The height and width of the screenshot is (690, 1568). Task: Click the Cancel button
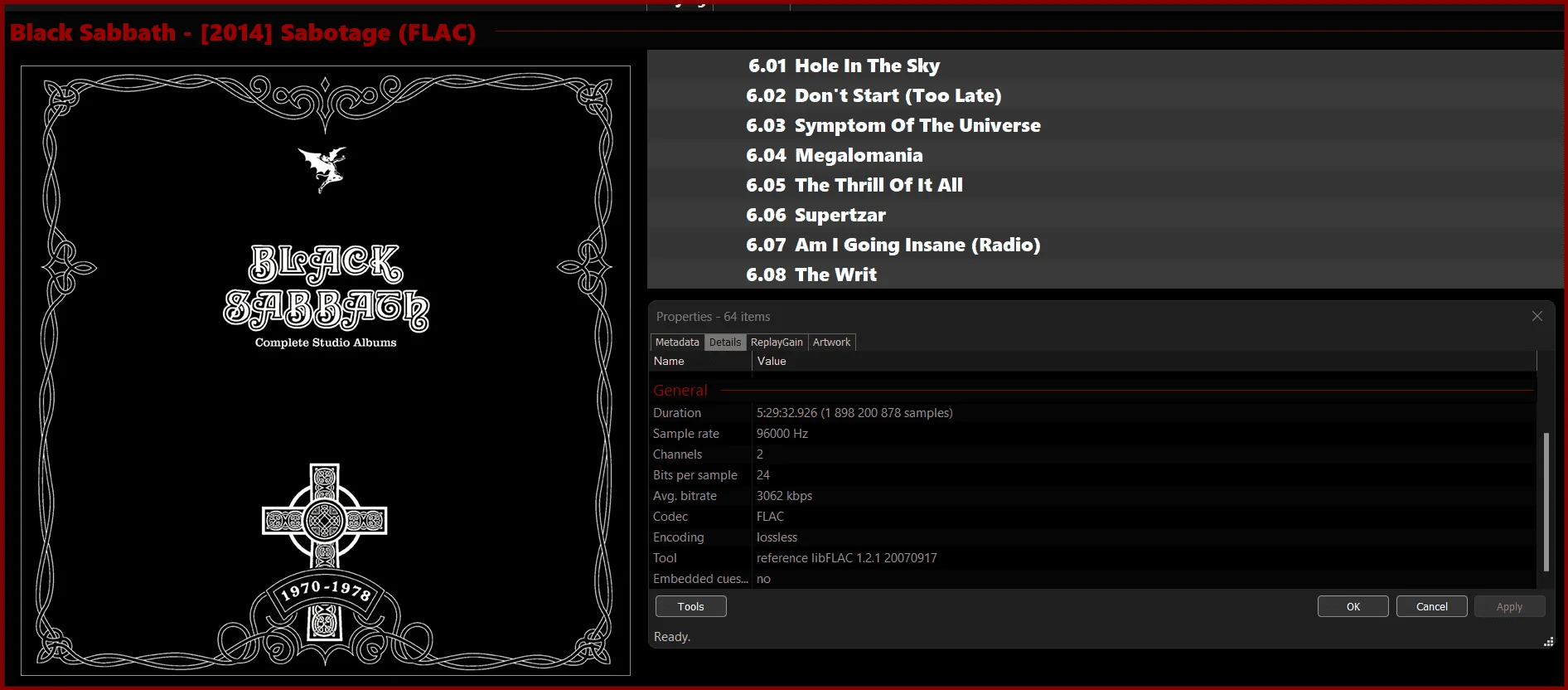pos(1432,606)
